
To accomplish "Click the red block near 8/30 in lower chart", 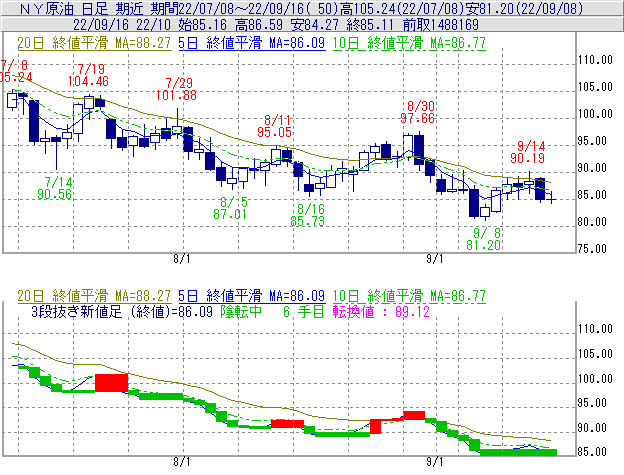I will coord(414,416).
